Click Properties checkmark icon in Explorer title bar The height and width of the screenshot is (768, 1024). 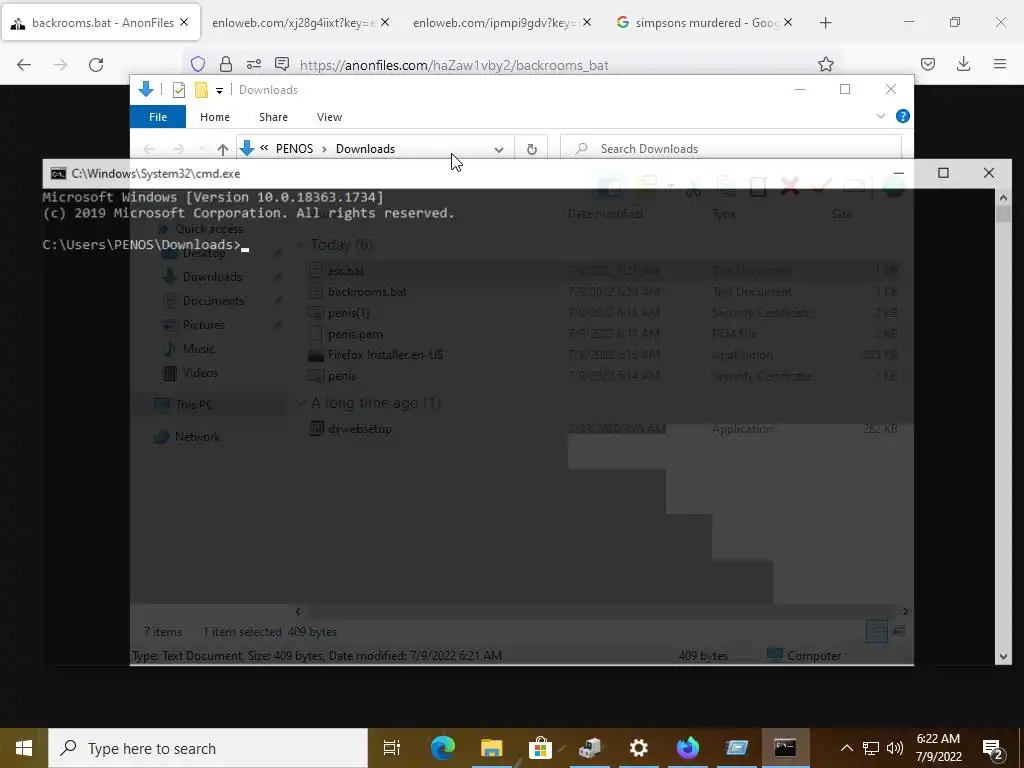tap(178, 90)
